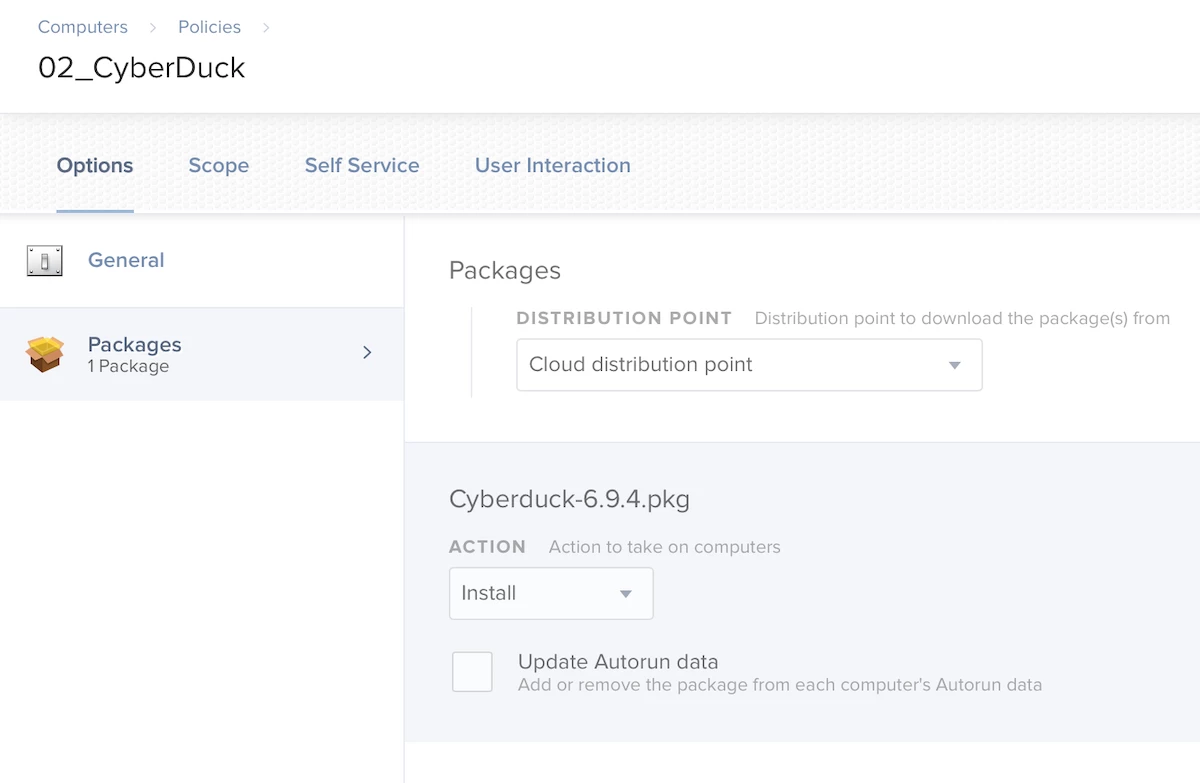Click breadcrumb chevron after Policies
Screen dimensions: 1200x783
coord(266,28)
